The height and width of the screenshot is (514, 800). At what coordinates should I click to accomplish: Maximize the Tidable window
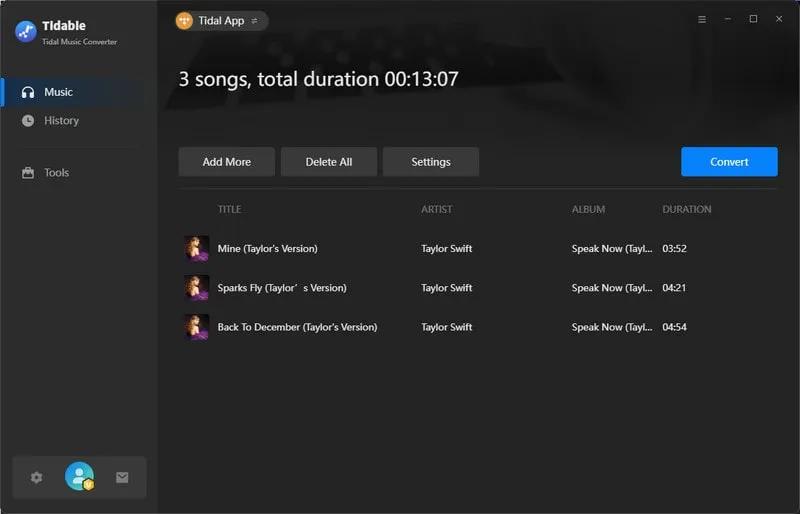pyautogui.click(x=753, y=19)
